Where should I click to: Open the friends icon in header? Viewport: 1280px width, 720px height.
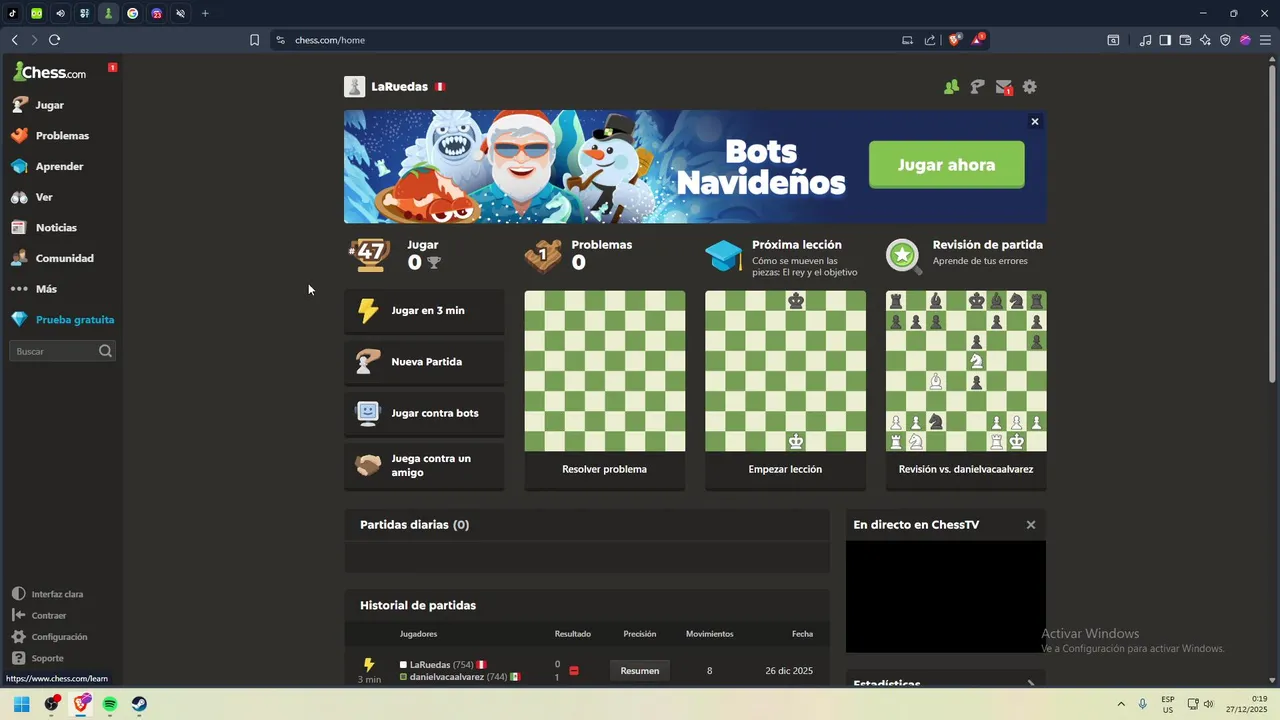coord(951,87)
